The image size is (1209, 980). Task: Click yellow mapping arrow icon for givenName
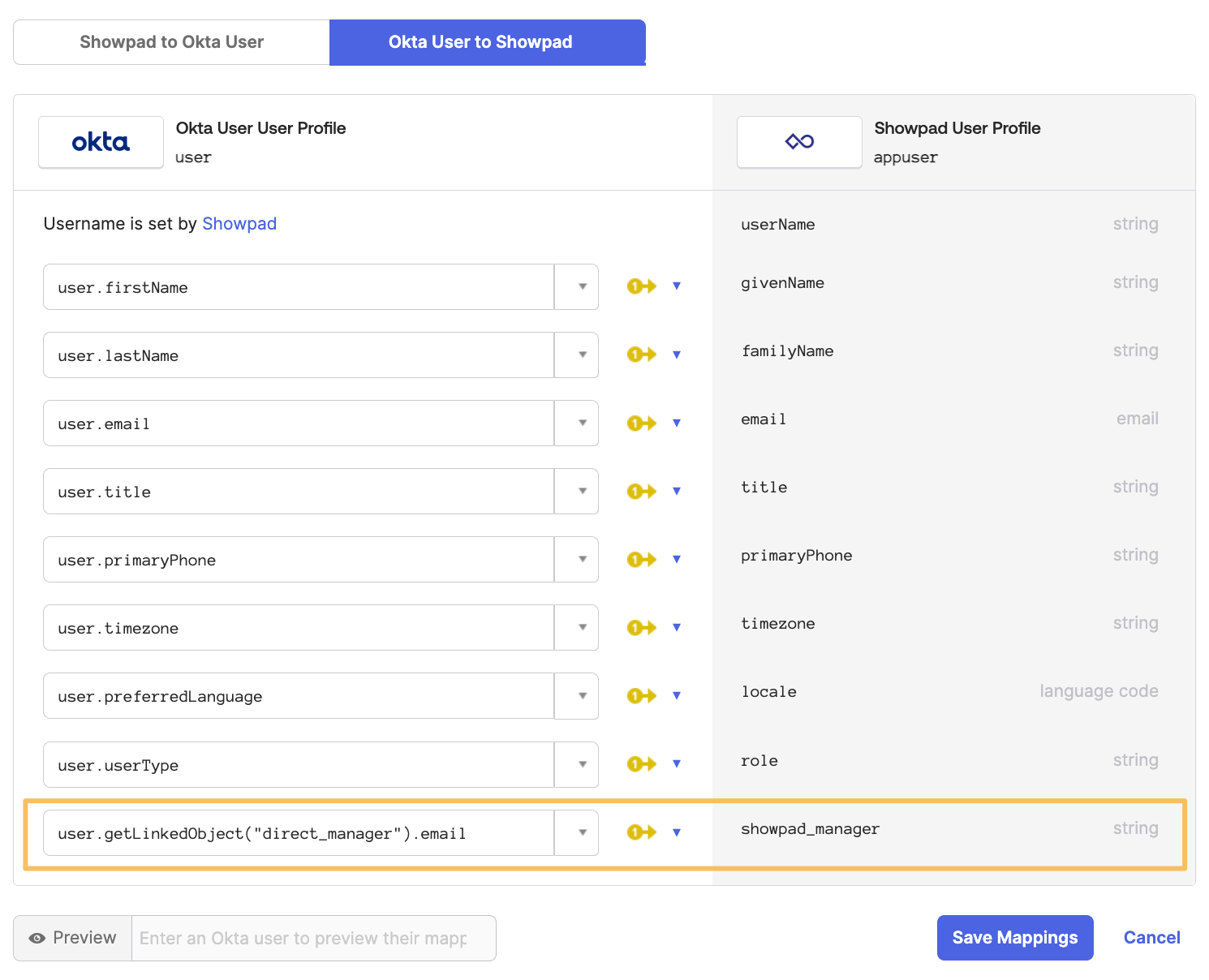click(x=641, y=286)
